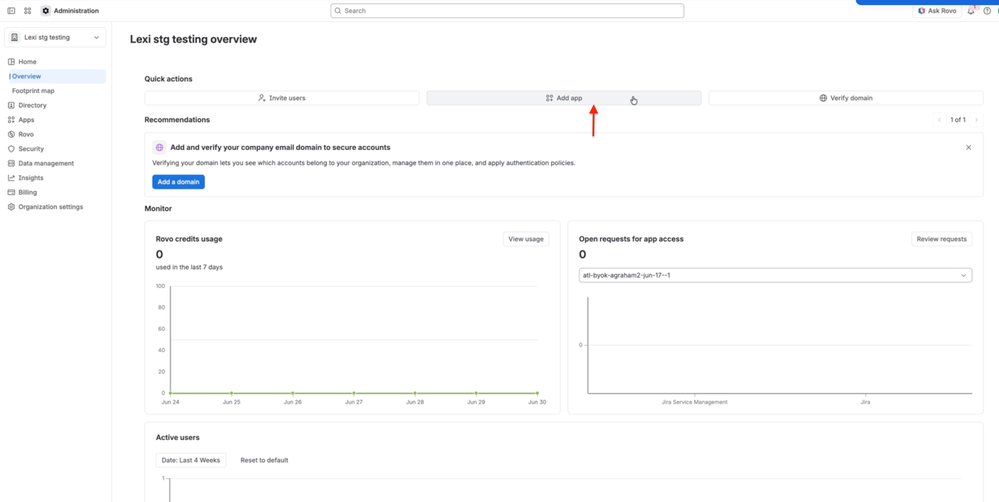The width and height of the screenshot is (999, 502).
Task: Open the atl-byok-agraham2-jun-17--1 site dropdown
Action: point(775,275)
